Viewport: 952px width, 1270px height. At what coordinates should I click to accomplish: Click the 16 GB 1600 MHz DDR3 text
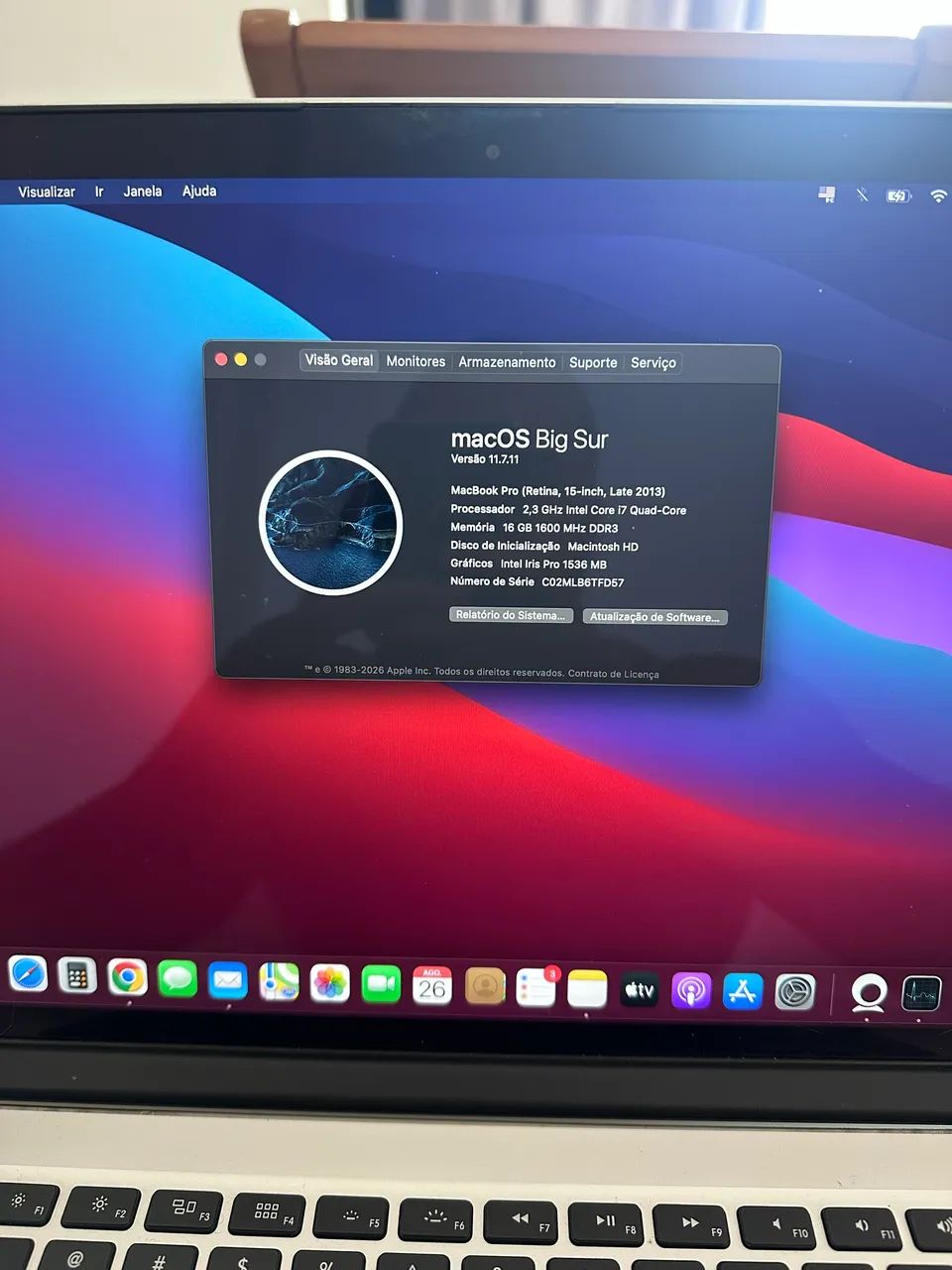coord(560,528)
